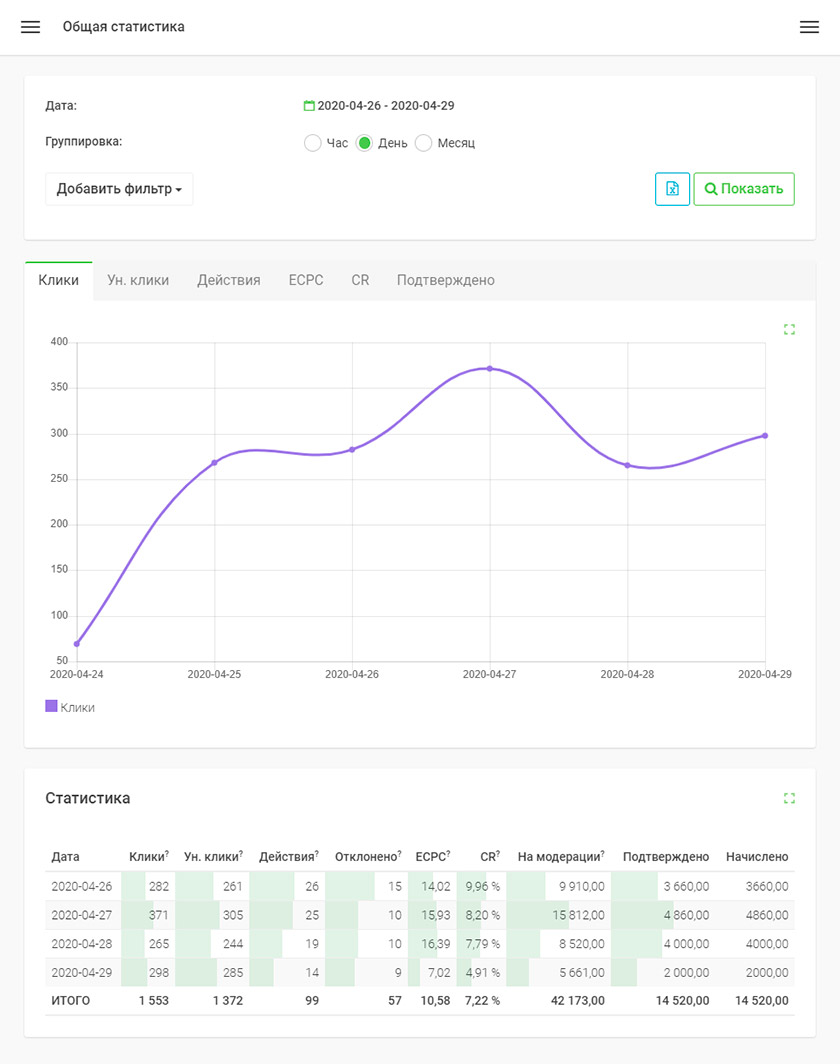Click the calendar icon beside the date range
Image resolution: width=840 pixels, height=1064 pixels.
309,106
